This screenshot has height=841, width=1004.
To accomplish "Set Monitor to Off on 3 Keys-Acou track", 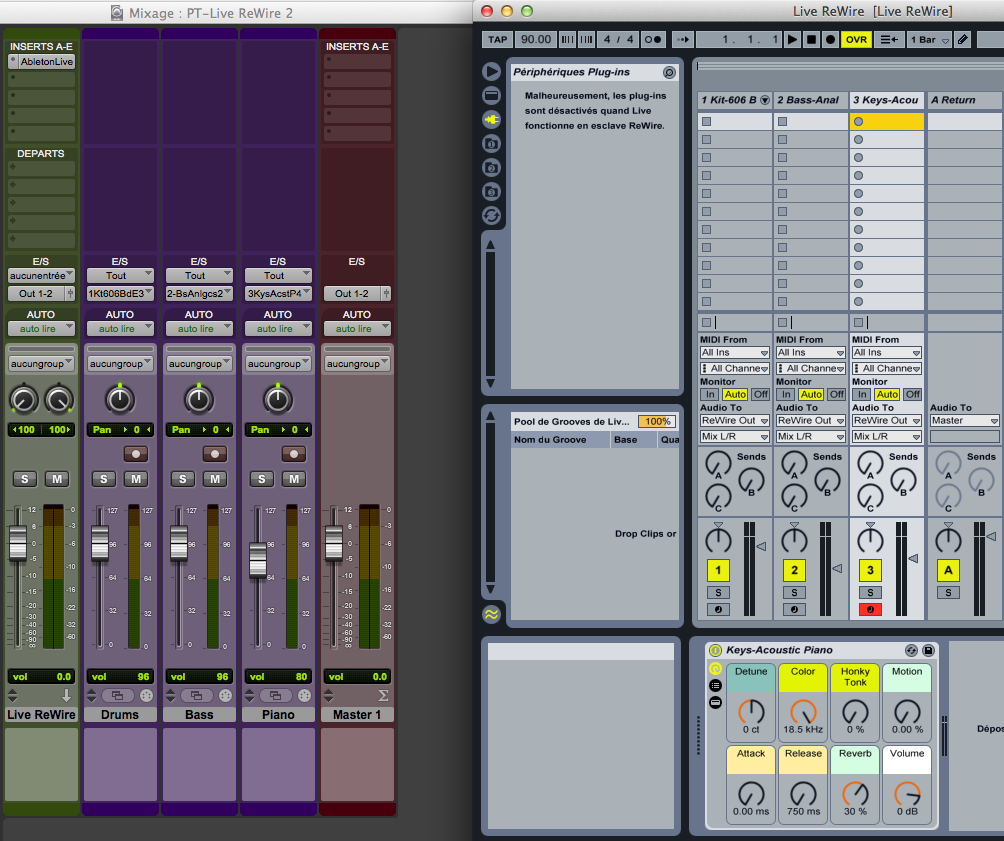I will pos(913,395).
